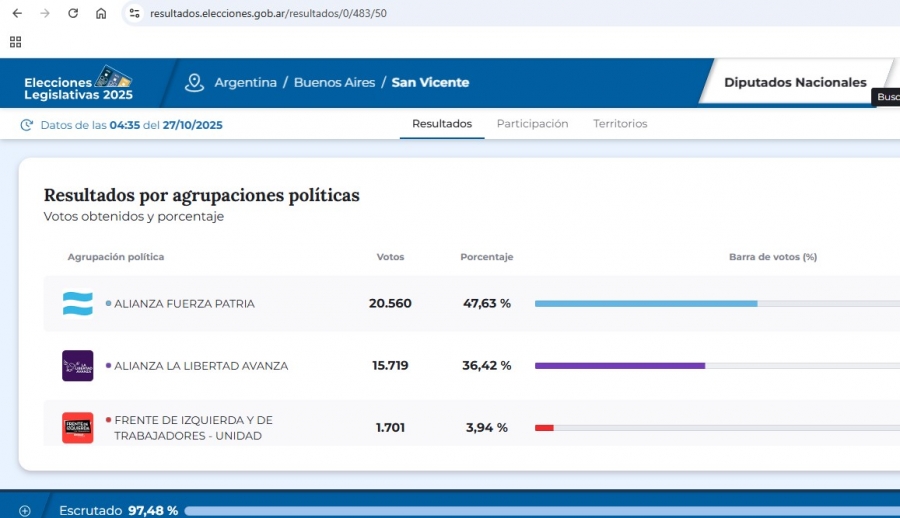
Task: Click the location pin icon beside Argentina
Action: point(195,83)
